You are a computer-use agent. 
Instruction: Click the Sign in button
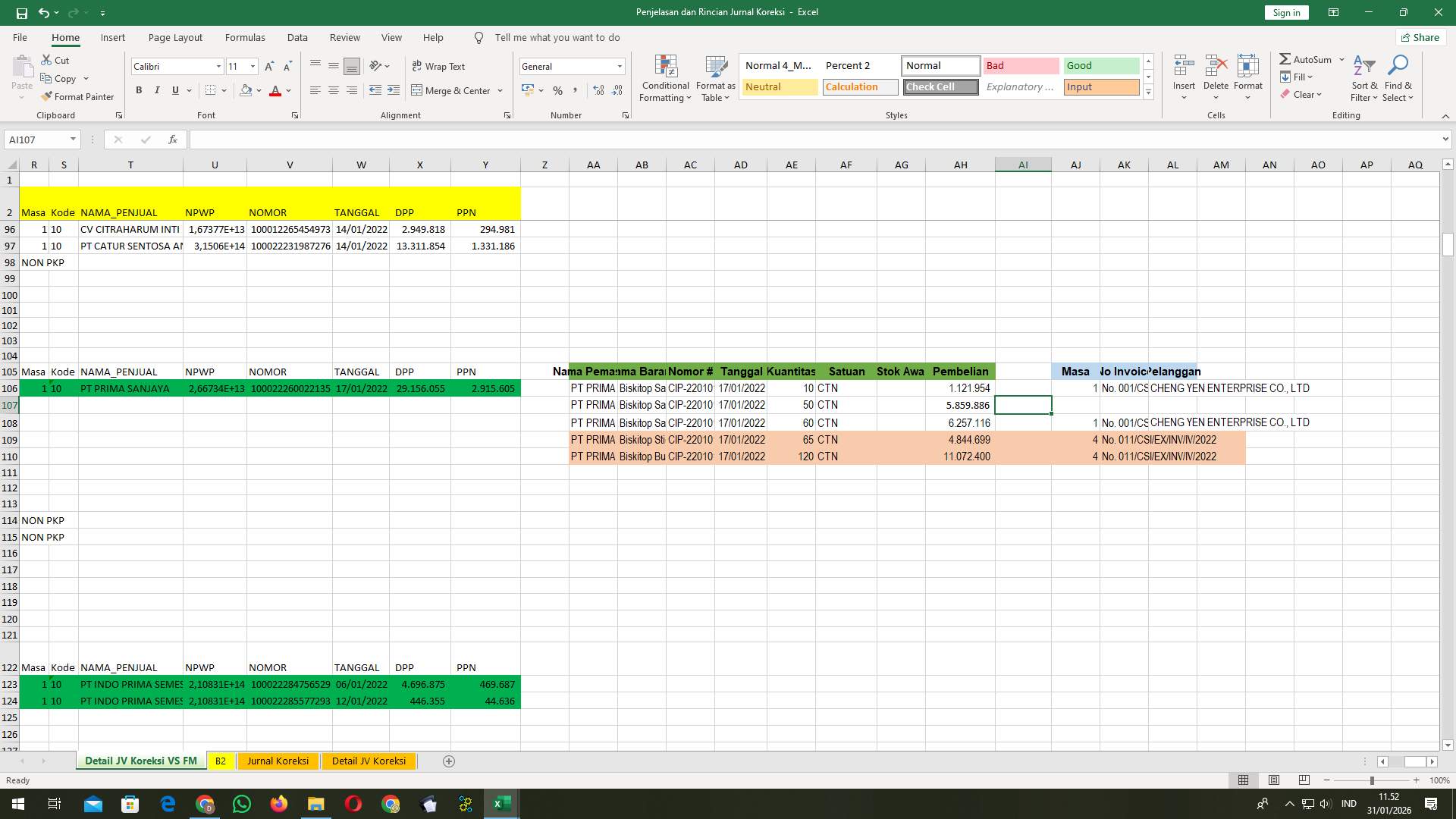(x=1286, y=12)
